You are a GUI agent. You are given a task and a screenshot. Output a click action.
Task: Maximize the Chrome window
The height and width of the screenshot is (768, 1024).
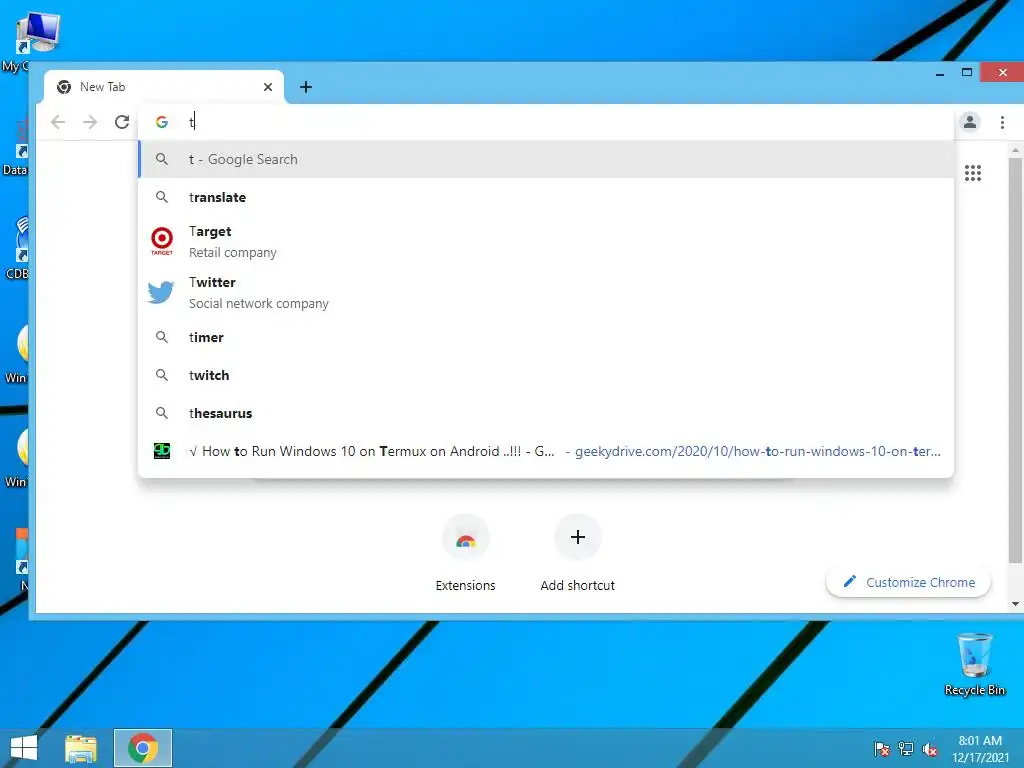pyautogui.click(x=967, y=72)
